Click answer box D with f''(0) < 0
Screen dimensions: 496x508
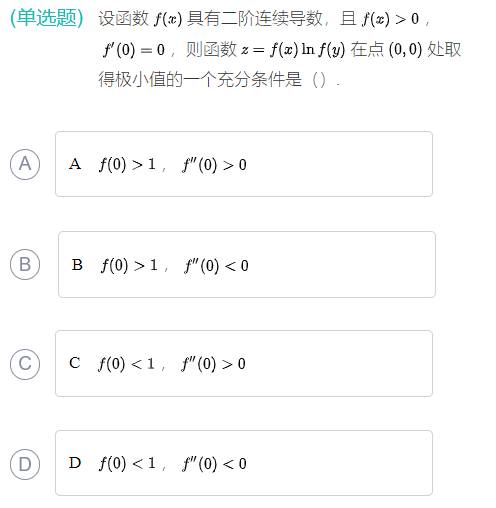pos(244,463)
